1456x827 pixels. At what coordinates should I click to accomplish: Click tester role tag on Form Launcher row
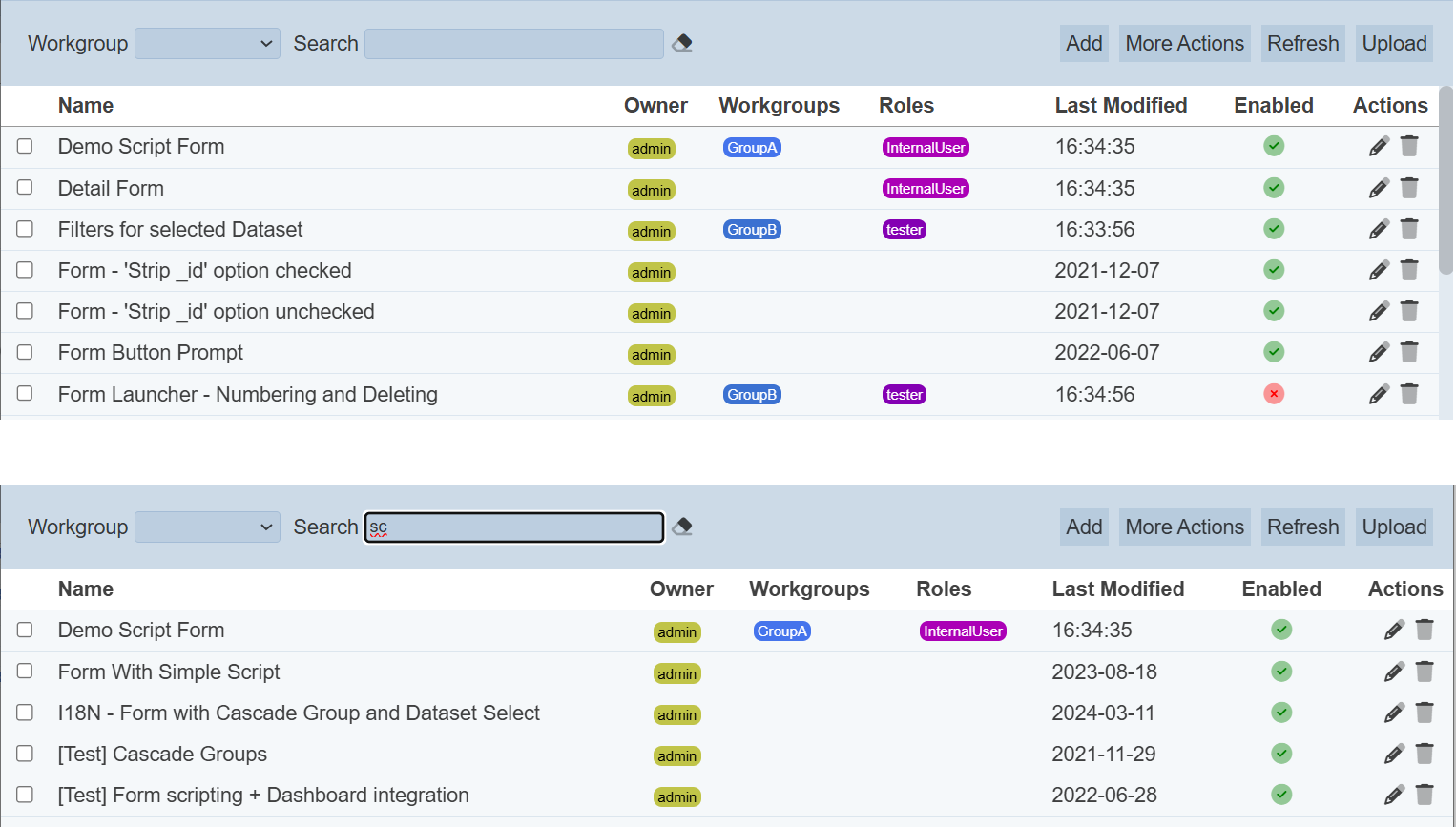tap(904, 395)
